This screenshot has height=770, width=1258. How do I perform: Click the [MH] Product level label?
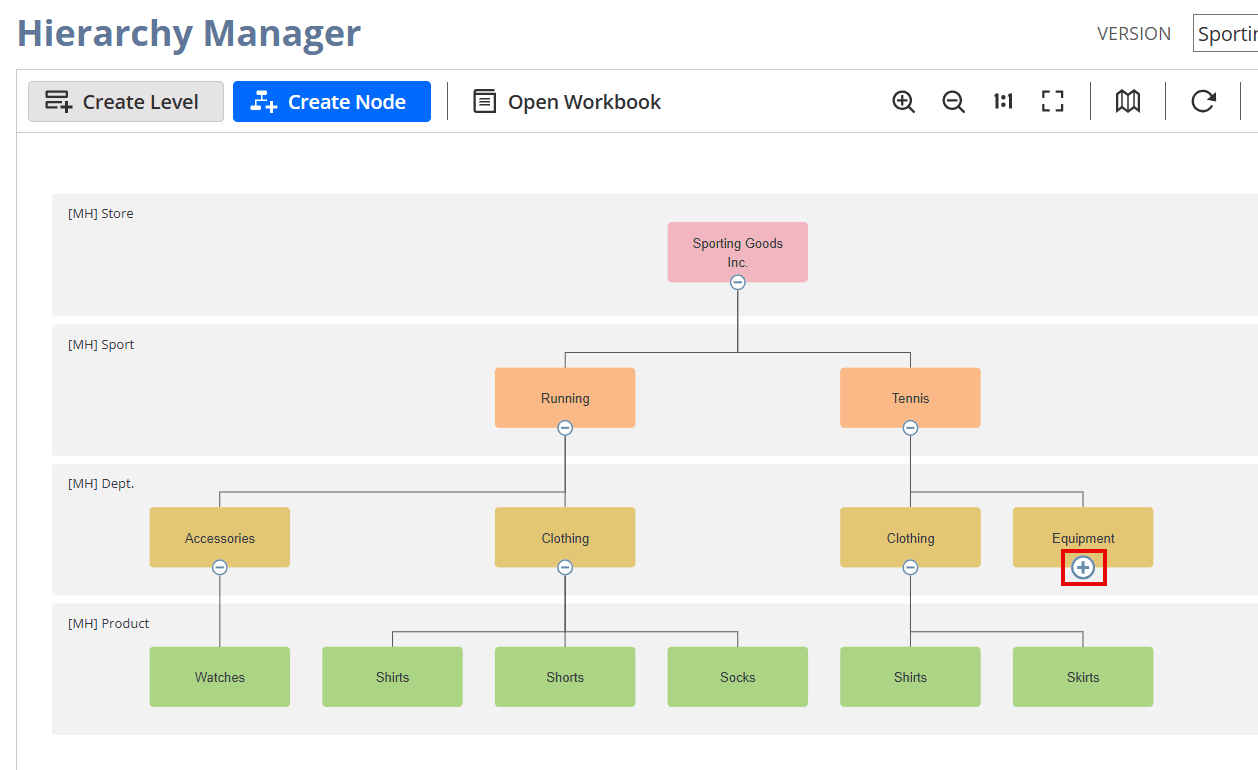tap(109, 623)
